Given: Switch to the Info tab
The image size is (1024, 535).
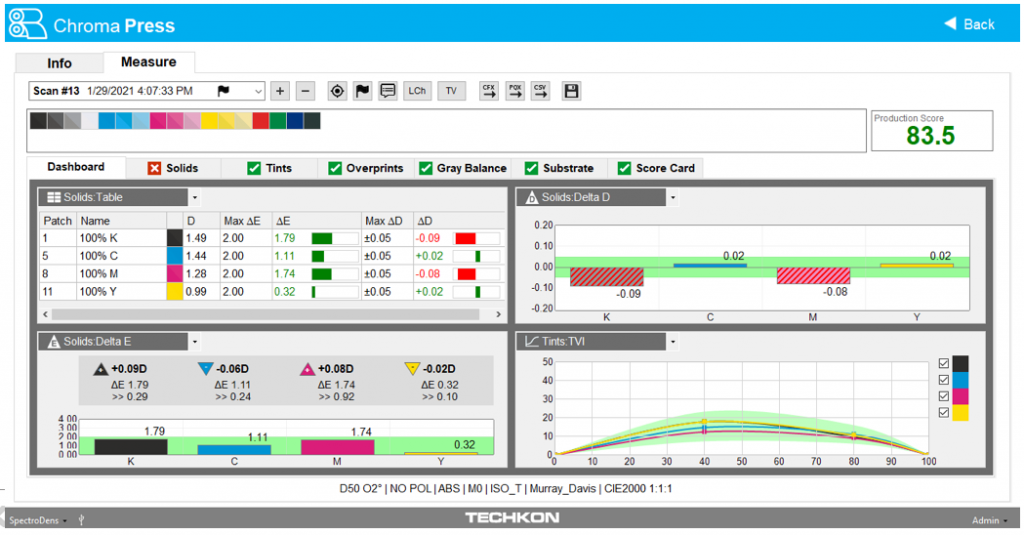Looking at the screenshot, I should (60, 63).
